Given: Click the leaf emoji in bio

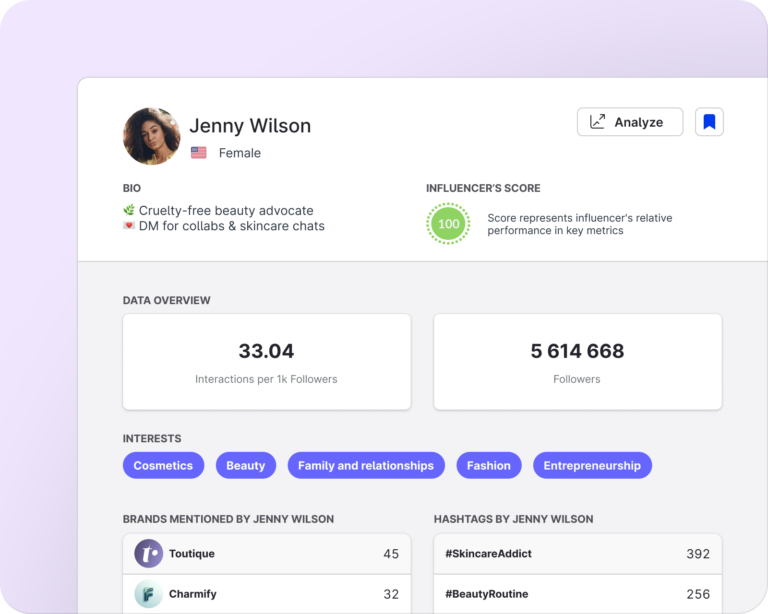Looking at the screenshot, I should click(x=129, y=210).
